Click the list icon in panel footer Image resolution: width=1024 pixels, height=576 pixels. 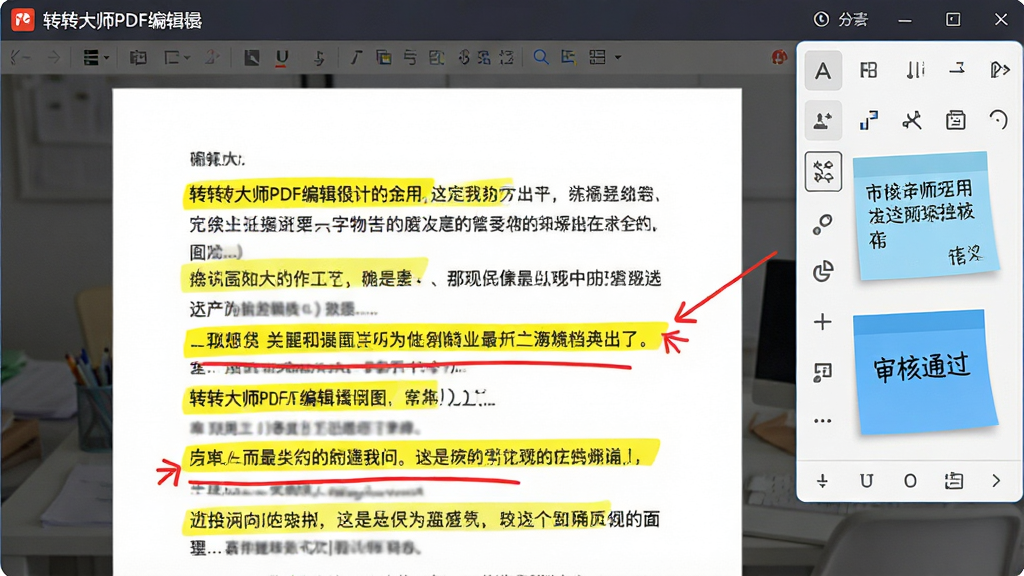tap(953, 481)
